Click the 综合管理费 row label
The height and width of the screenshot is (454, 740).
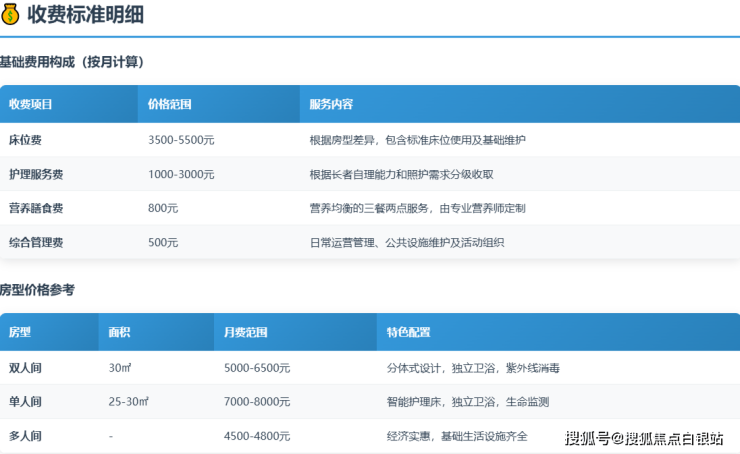coord(36,242)
